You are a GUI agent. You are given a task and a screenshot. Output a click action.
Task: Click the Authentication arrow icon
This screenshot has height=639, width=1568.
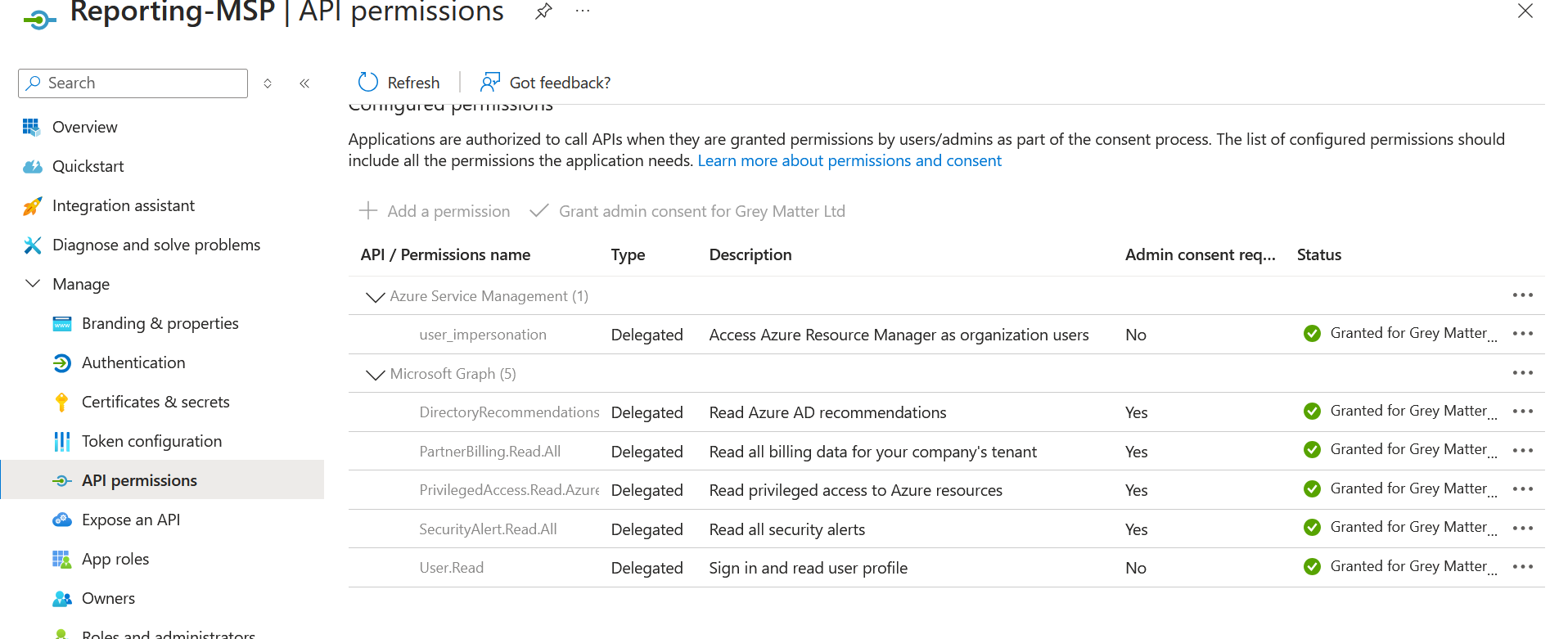(x=62, y=362)
